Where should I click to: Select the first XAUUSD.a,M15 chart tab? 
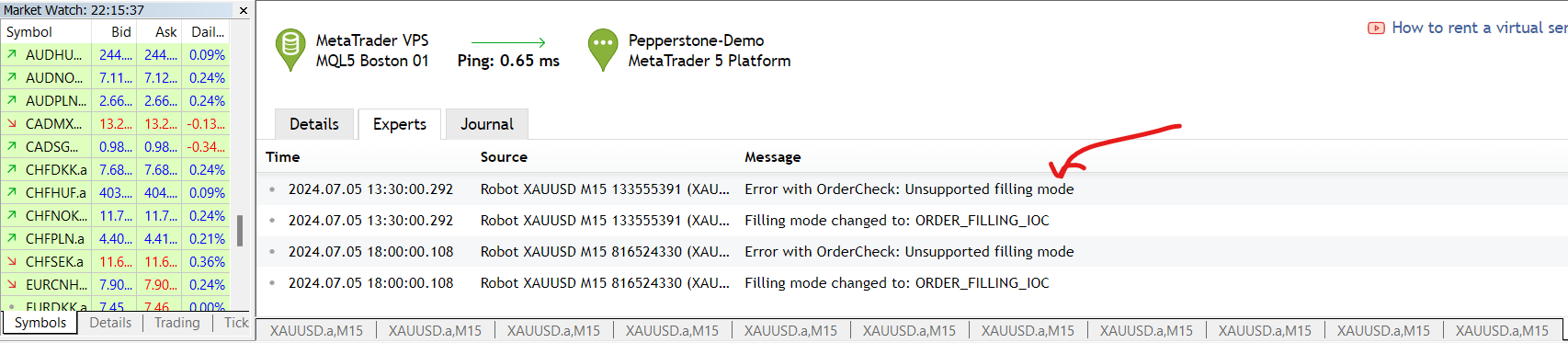pyautogui.click(x=316, y=330)
